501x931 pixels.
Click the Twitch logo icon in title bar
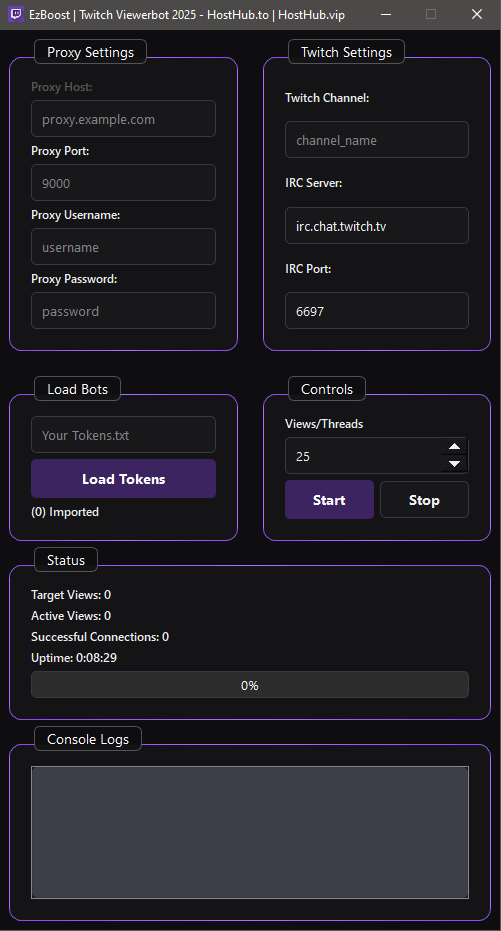(15, 14)
